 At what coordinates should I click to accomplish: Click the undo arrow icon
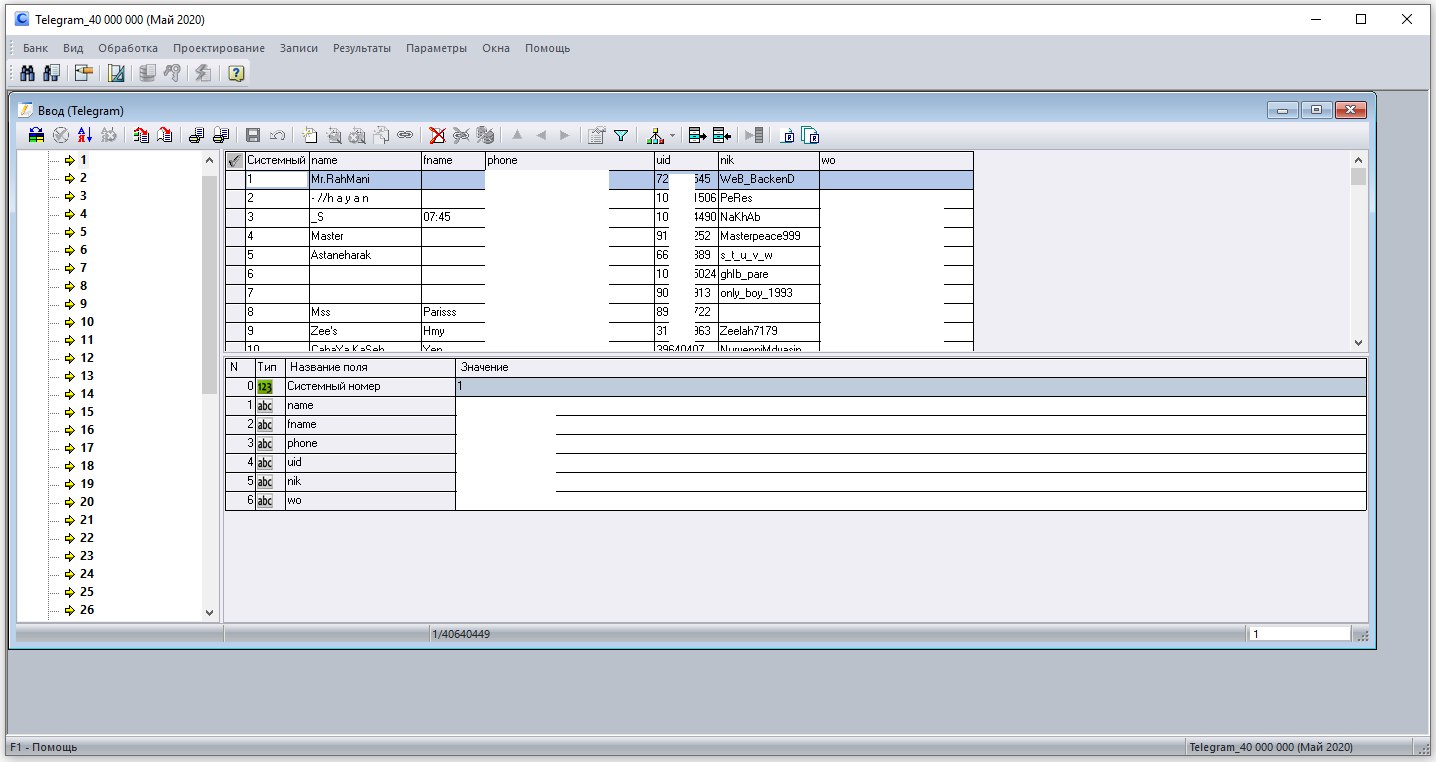click(277, 135)
